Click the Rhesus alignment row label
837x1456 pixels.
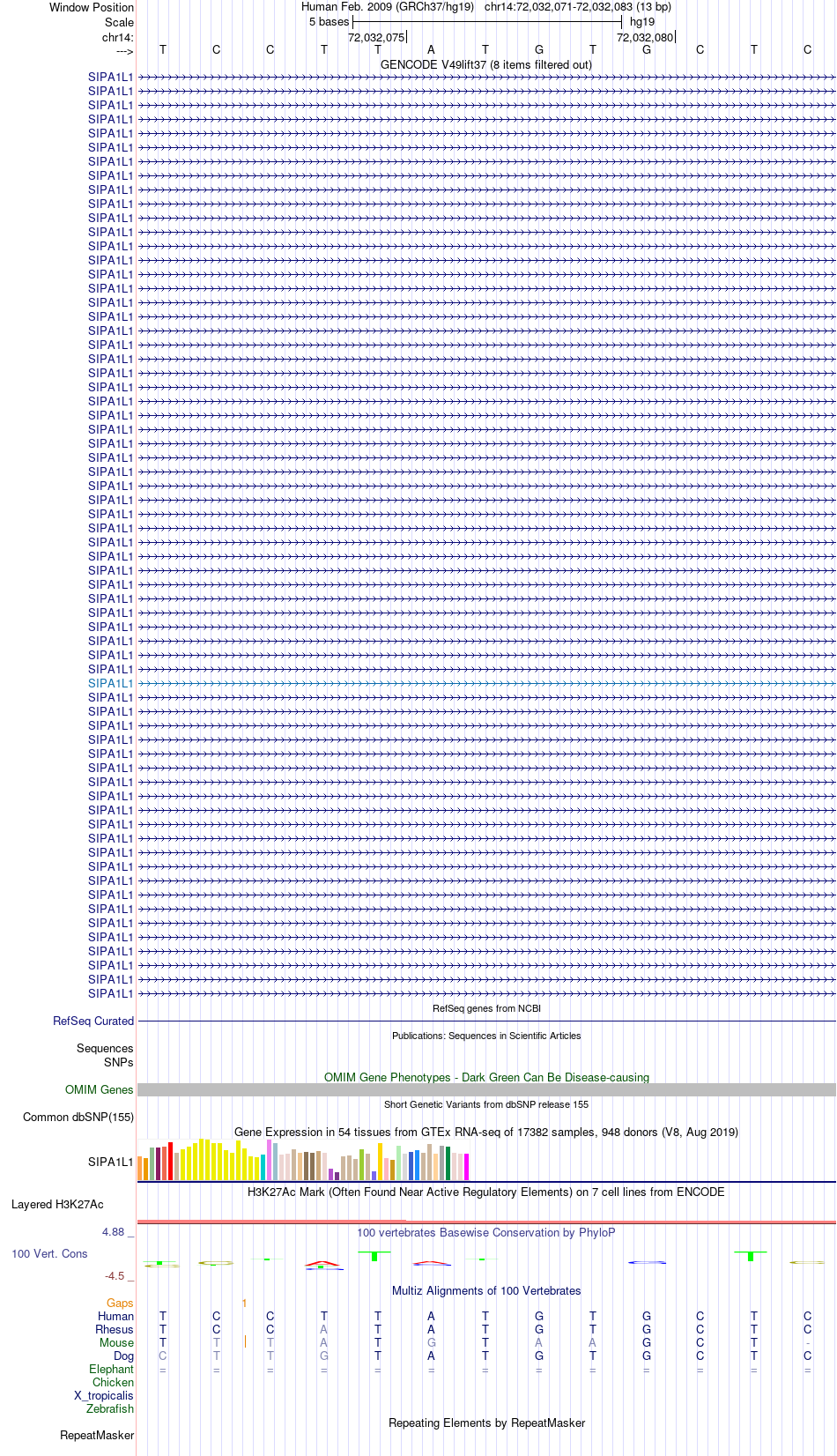click(115, 1329)
